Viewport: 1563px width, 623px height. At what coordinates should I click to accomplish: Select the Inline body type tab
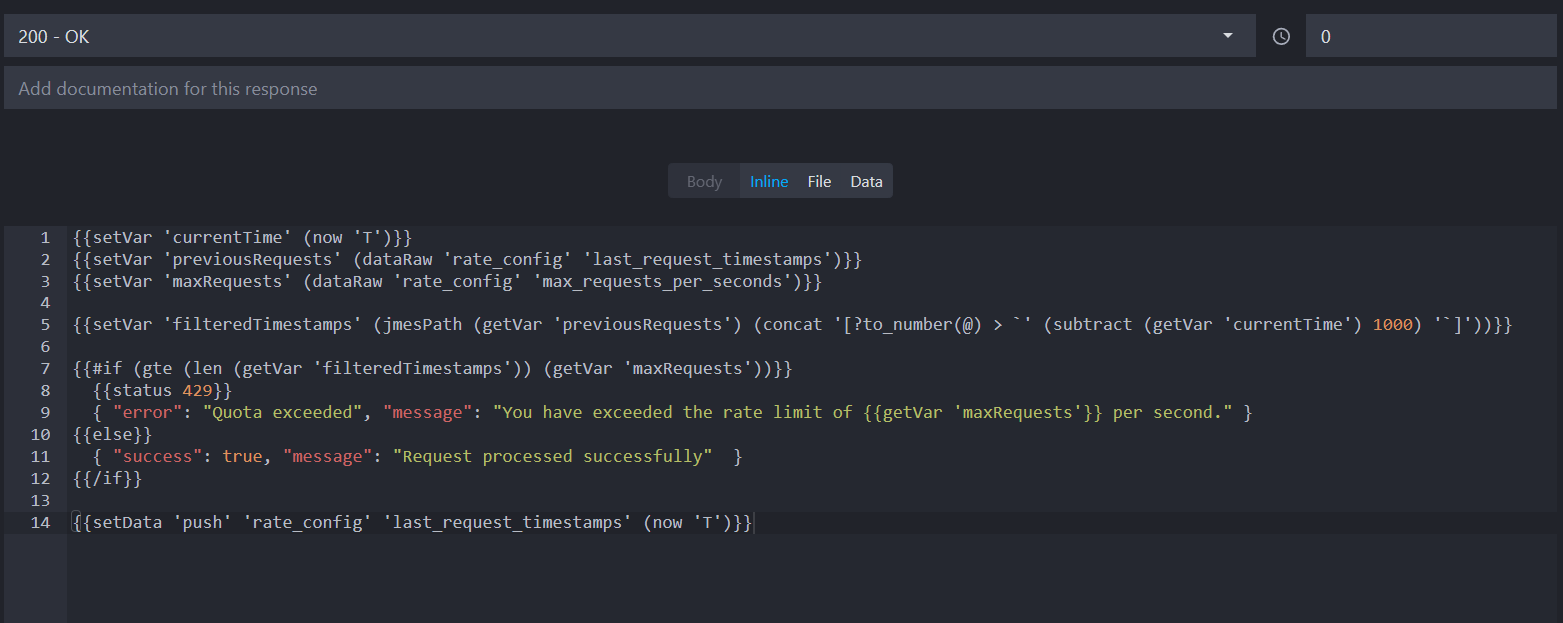pyautogui.click(x=768, y=181)
